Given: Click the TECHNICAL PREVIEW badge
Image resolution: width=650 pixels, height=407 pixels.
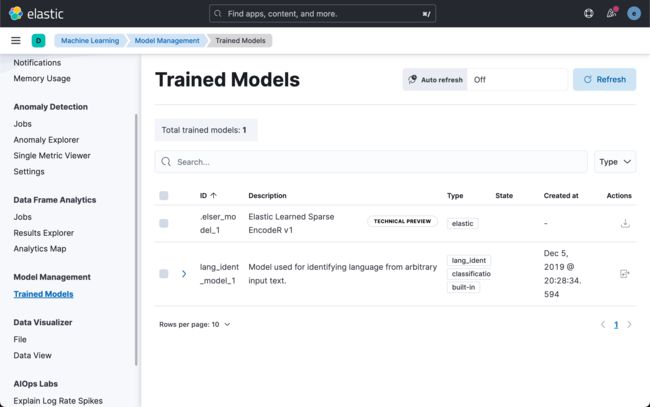Looking at the screenshot, I should [x=402, y=221].
